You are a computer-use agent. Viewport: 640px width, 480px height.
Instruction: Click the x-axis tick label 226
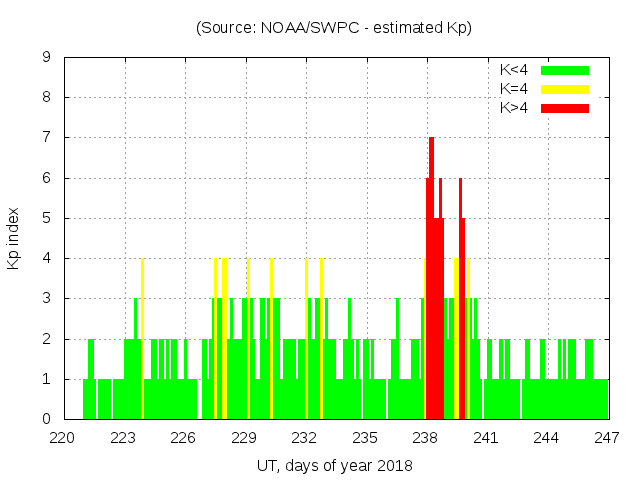point(184,437)
